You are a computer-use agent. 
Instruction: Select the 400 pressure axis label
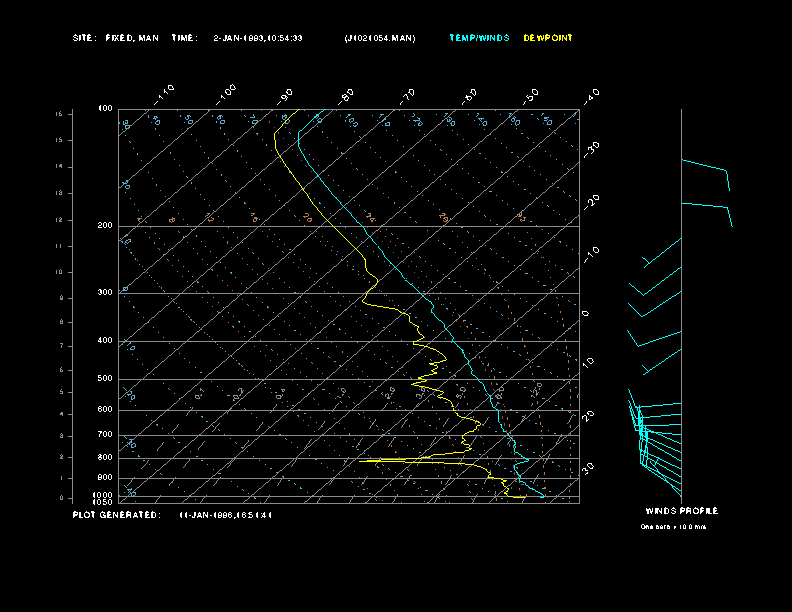[105, 341]
